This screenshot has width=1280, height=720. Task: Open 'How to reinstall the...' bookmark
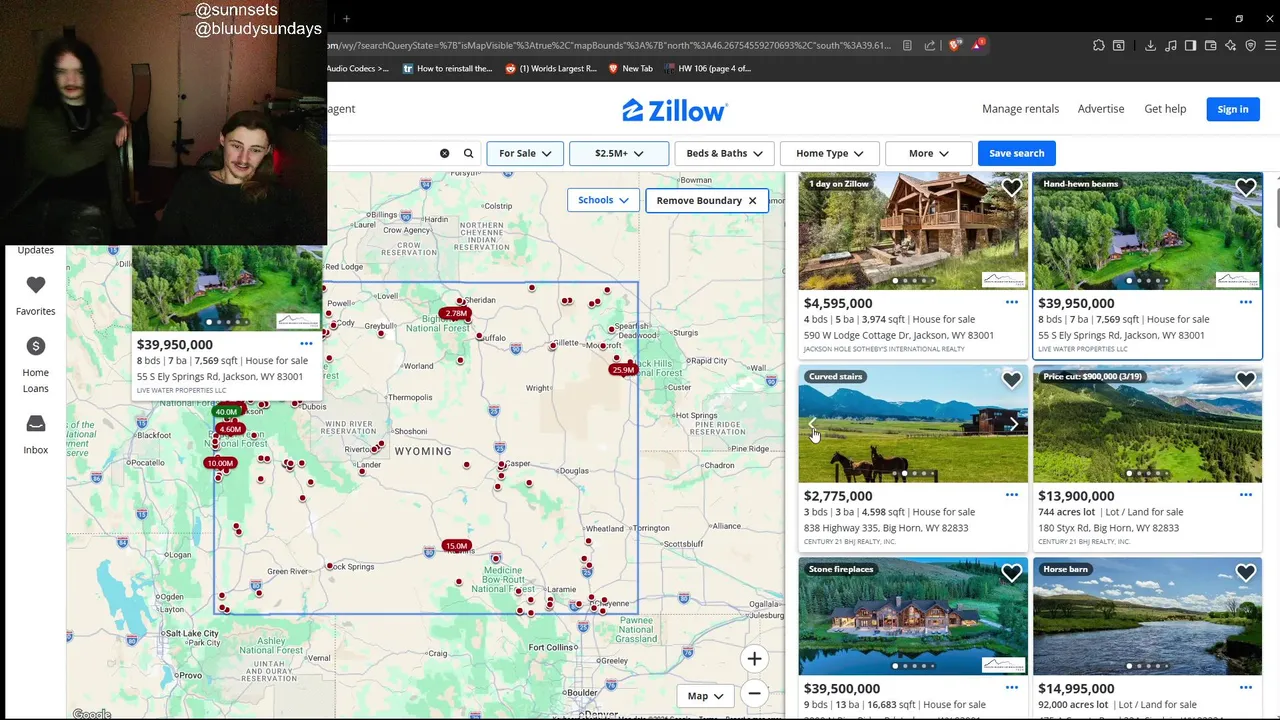click(x=447, y=69)
